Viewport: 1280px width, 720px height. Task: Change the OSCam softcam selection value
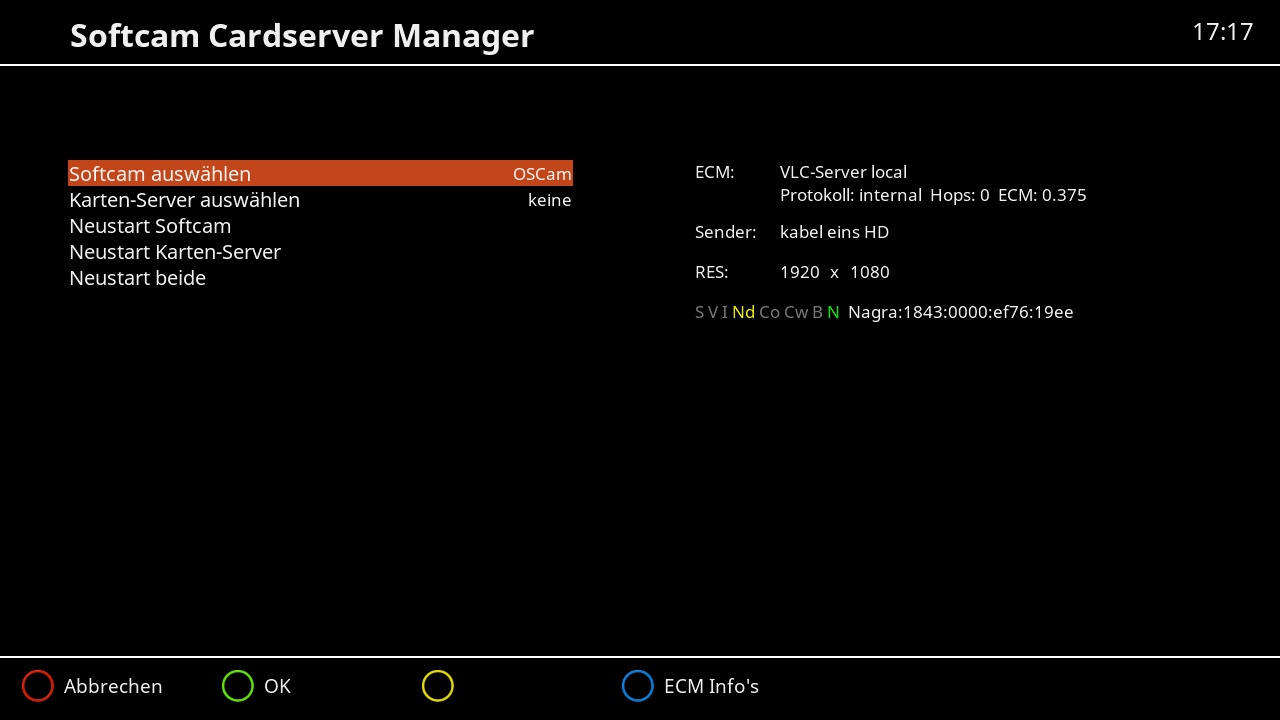click(x=542, y=174)
